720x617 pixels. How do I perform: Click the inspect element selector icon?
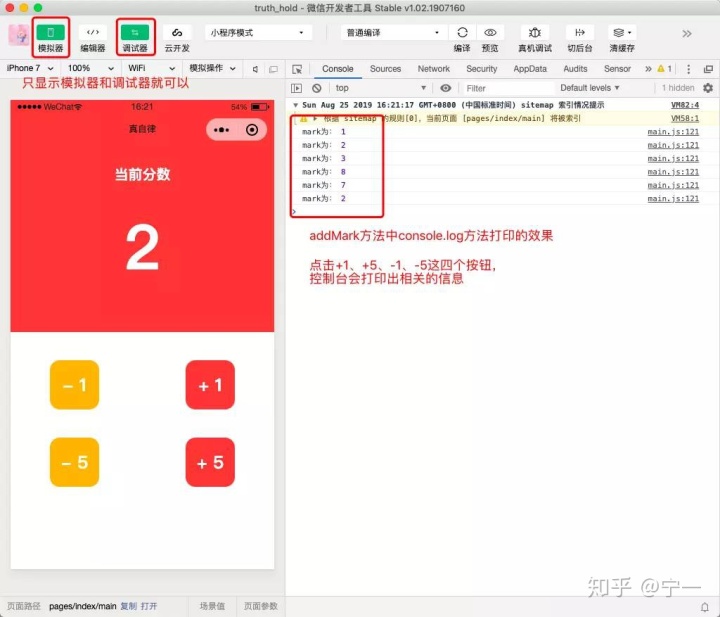[297, 69]
